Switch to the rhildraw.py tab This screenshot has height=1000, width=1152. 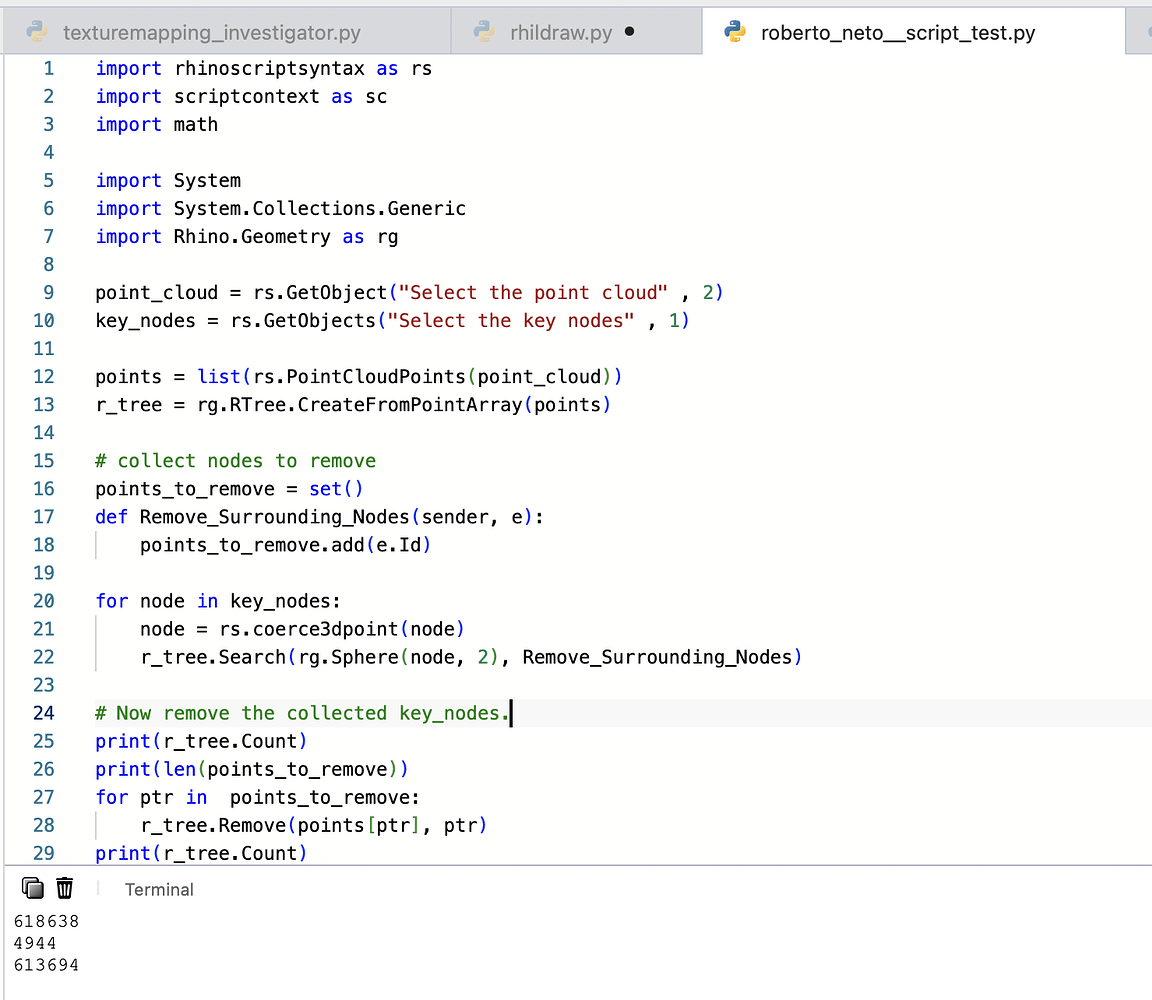(x=561, y=32)
